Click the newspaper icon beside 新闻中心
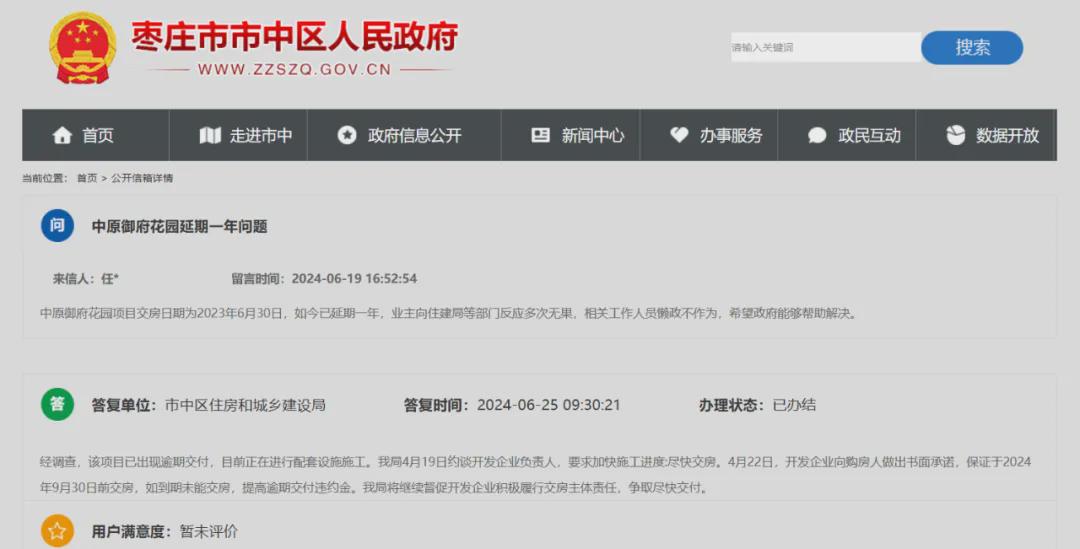This screenshot has height=549, width=1080. point(541,135)
